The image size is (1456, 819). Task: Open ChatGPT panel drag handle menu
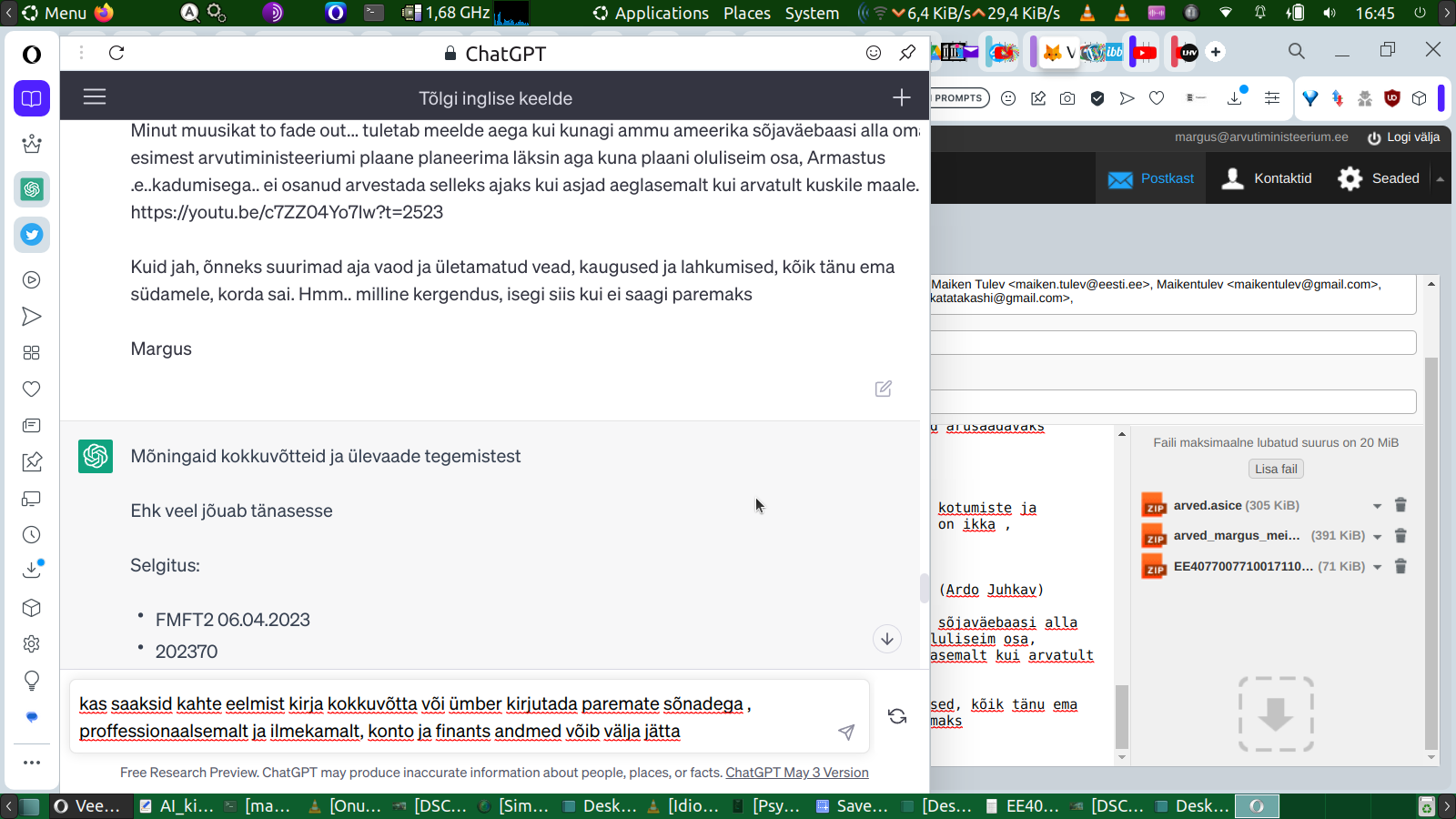(x=81, y=53)
